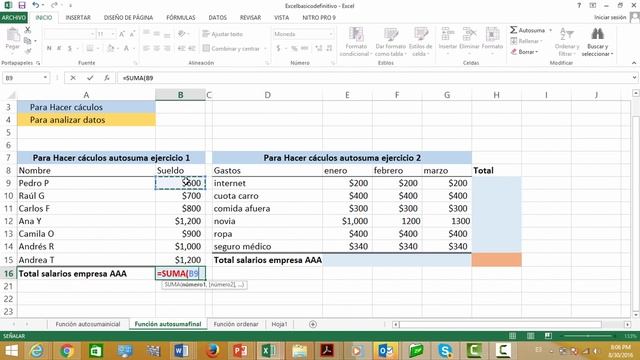This screenshot has height=360, width=640.
Task: Switch to Page Layout view in status bar
Action: [530, 336]
